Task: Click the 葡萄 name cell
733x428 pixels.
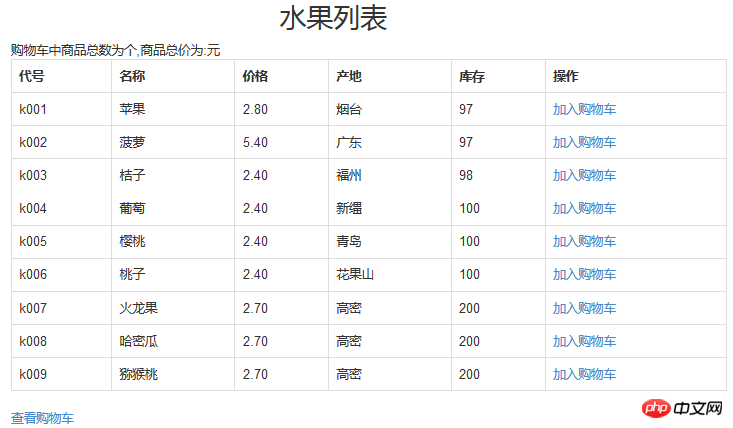Action: tap(132, 208)
